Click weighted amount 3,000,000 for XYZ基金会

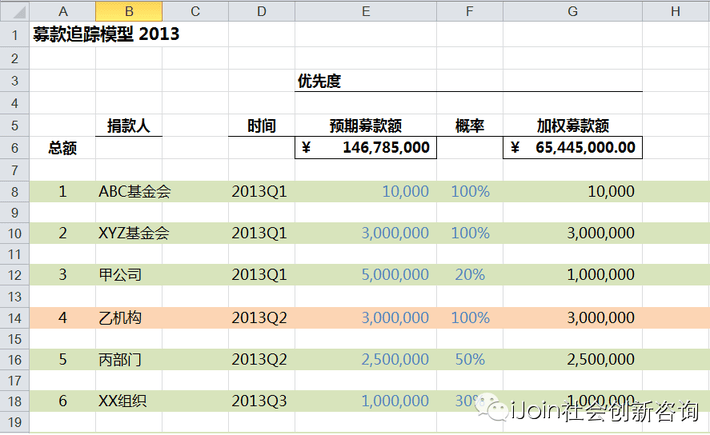tap(601, 233)
